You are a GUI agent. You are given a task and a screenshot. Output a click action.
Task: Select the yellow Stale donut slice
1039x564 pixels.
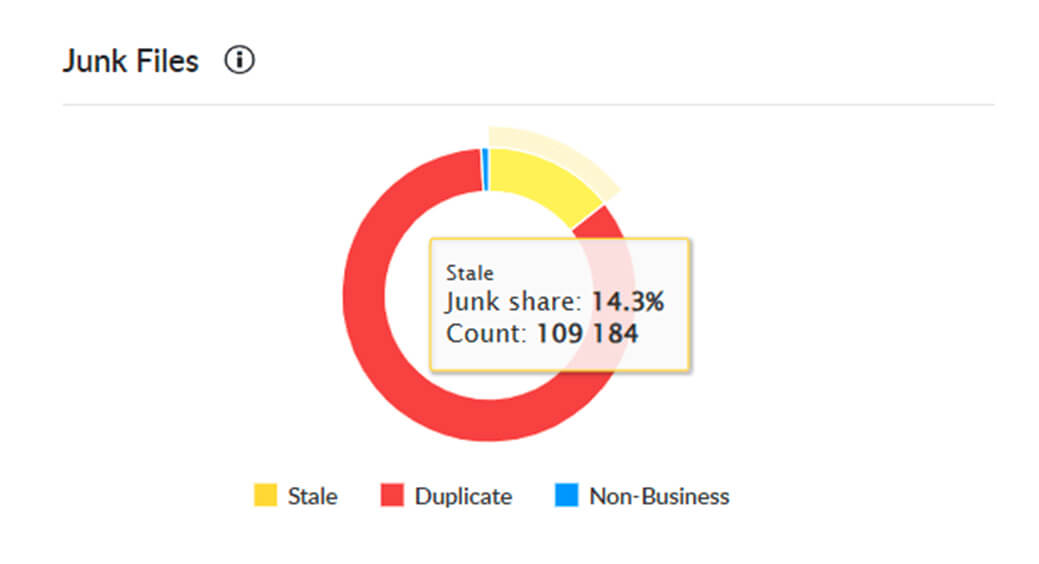coord(538,183)
